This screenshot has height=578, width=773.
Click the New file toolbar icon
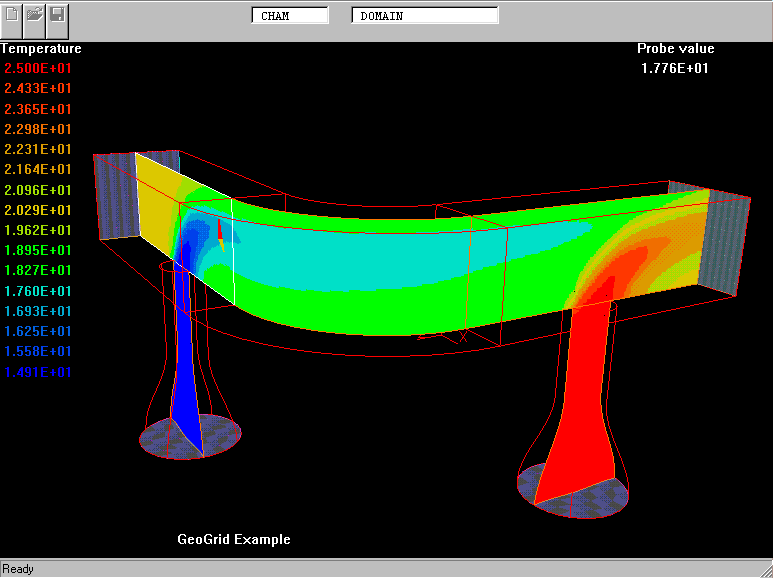[13, 15]
